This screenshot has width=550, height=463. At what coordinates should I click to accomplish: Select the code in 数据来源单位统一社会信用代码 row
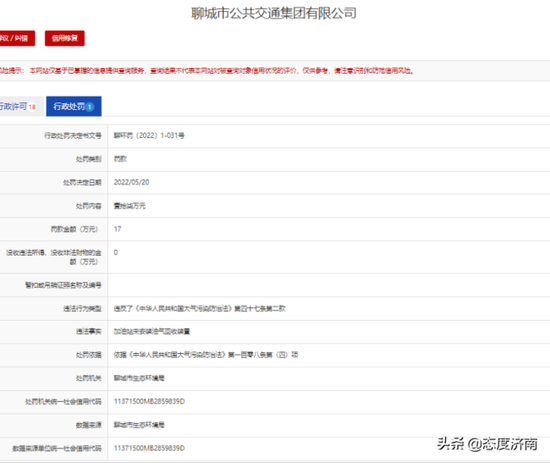(149, 448)
